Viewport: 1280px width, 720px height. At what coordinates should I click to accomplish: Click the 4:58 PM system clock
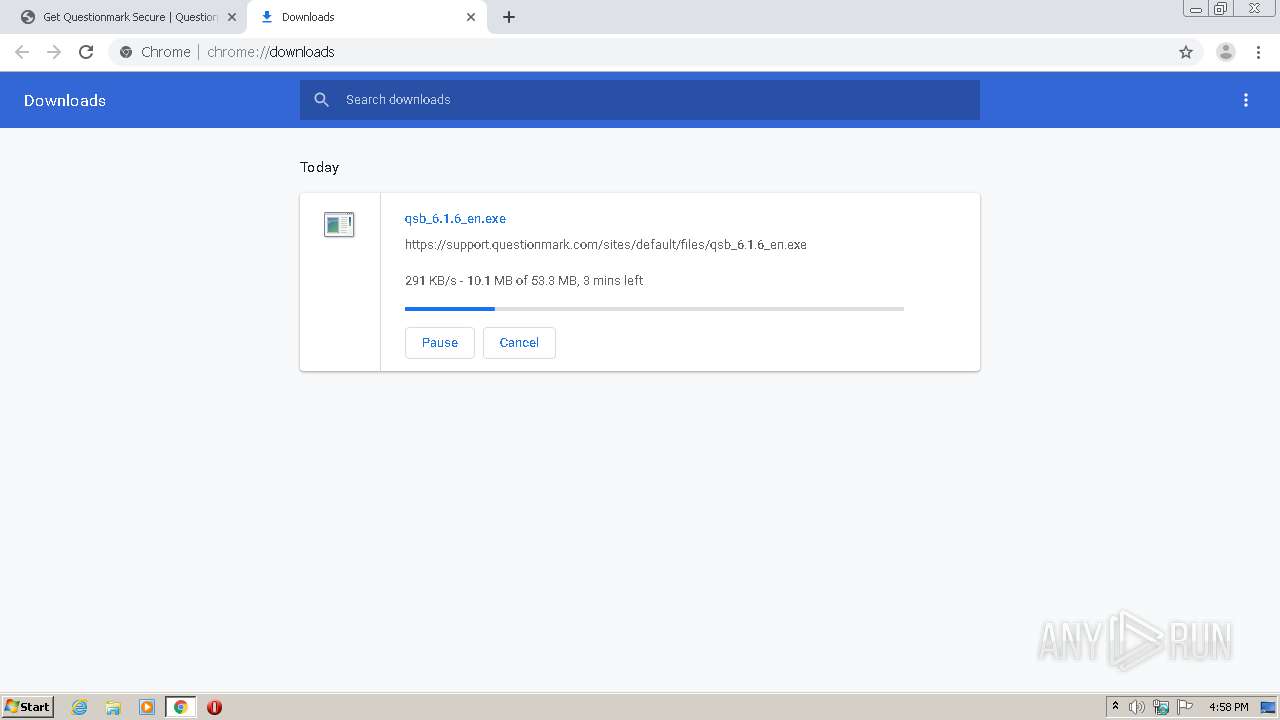(x=1228, y=707)
